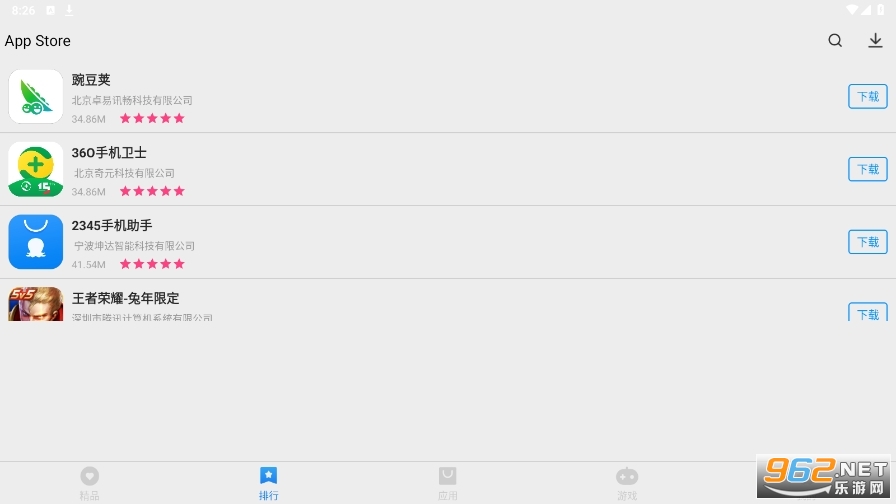Click the 360手机卫士 star rating
This screenshot has height=504, width=896.
(x=152, y=191)
